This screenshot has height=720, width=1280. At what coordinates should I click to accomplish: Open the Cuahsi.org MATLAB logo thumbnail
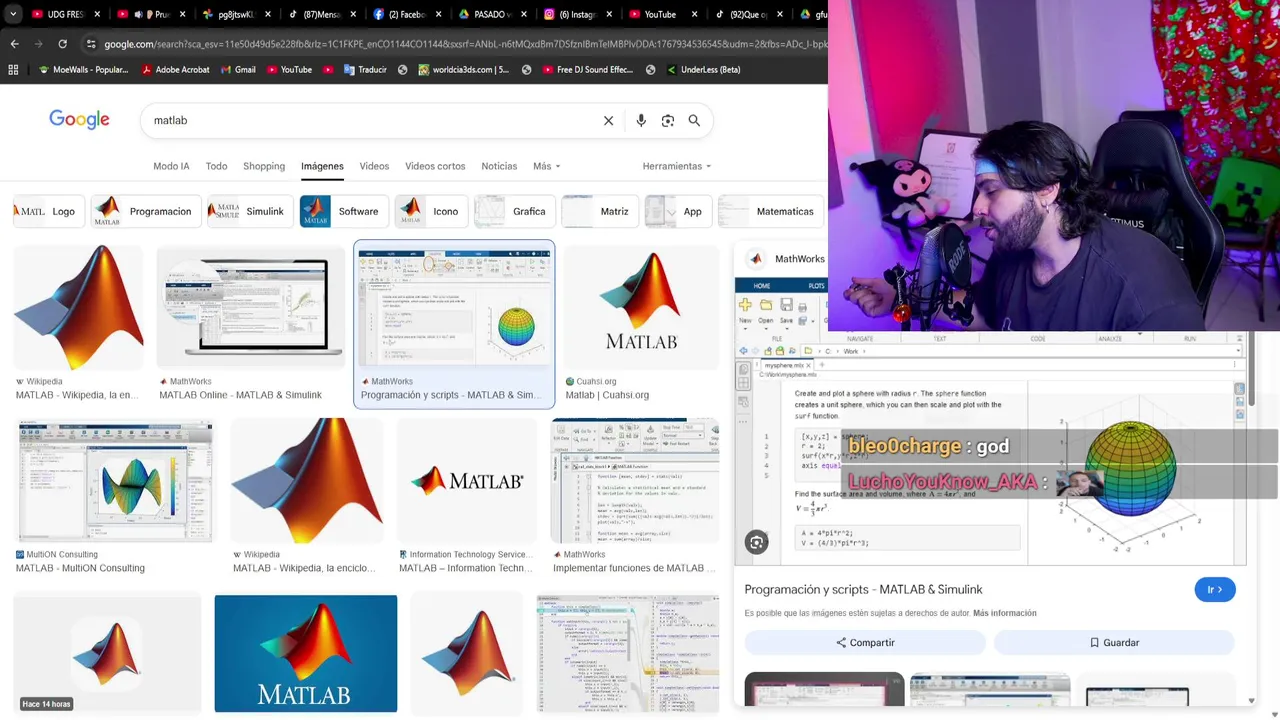click(x=641, y=308)
